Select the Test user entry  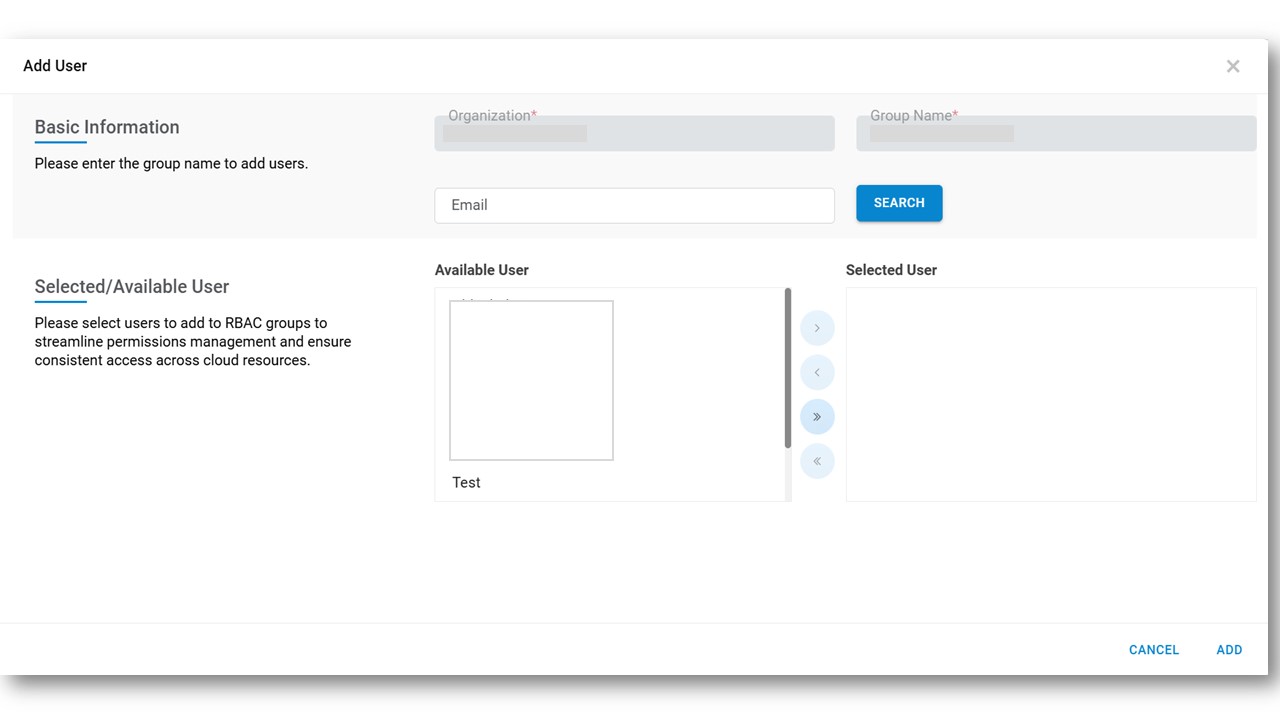(x=467, y=482)
